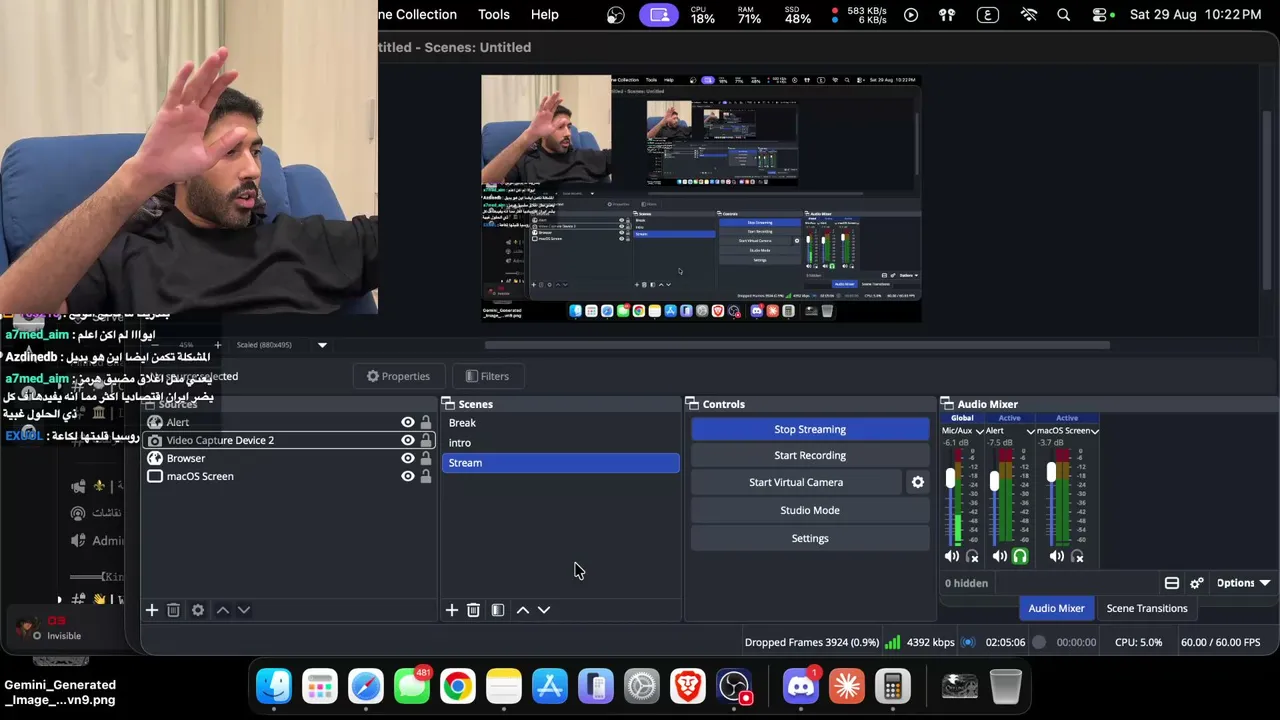The height and width of the screenshot is (720, 1280).
Task: Lock the Alert source
Action: click(426, 423)
